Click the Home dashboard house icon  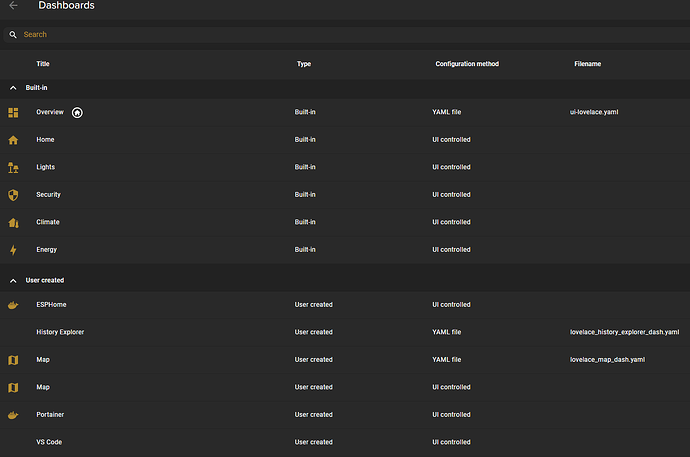click(x=13, y=140)
